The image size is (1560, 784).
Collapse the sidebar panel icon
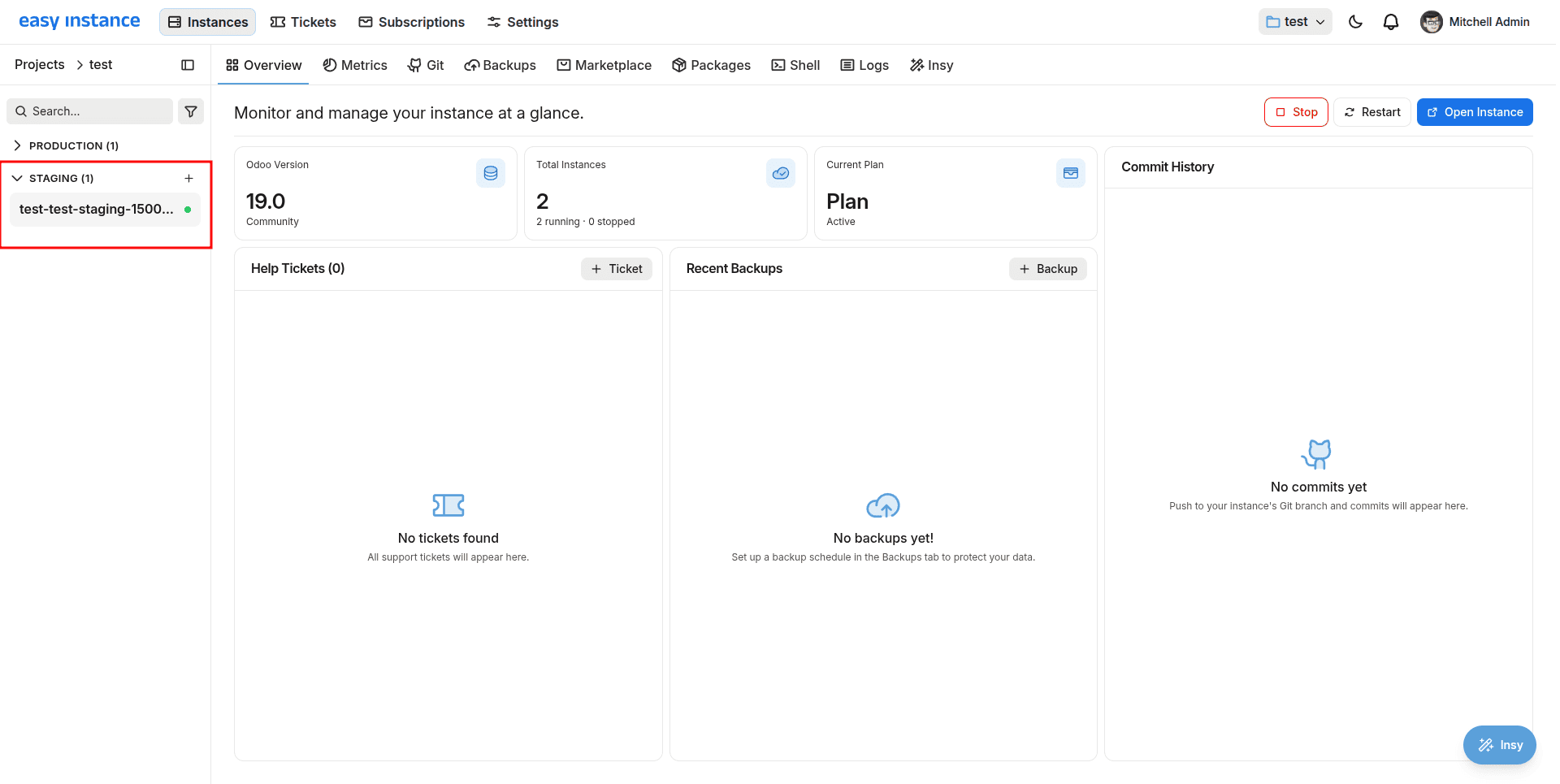point(188,65)
